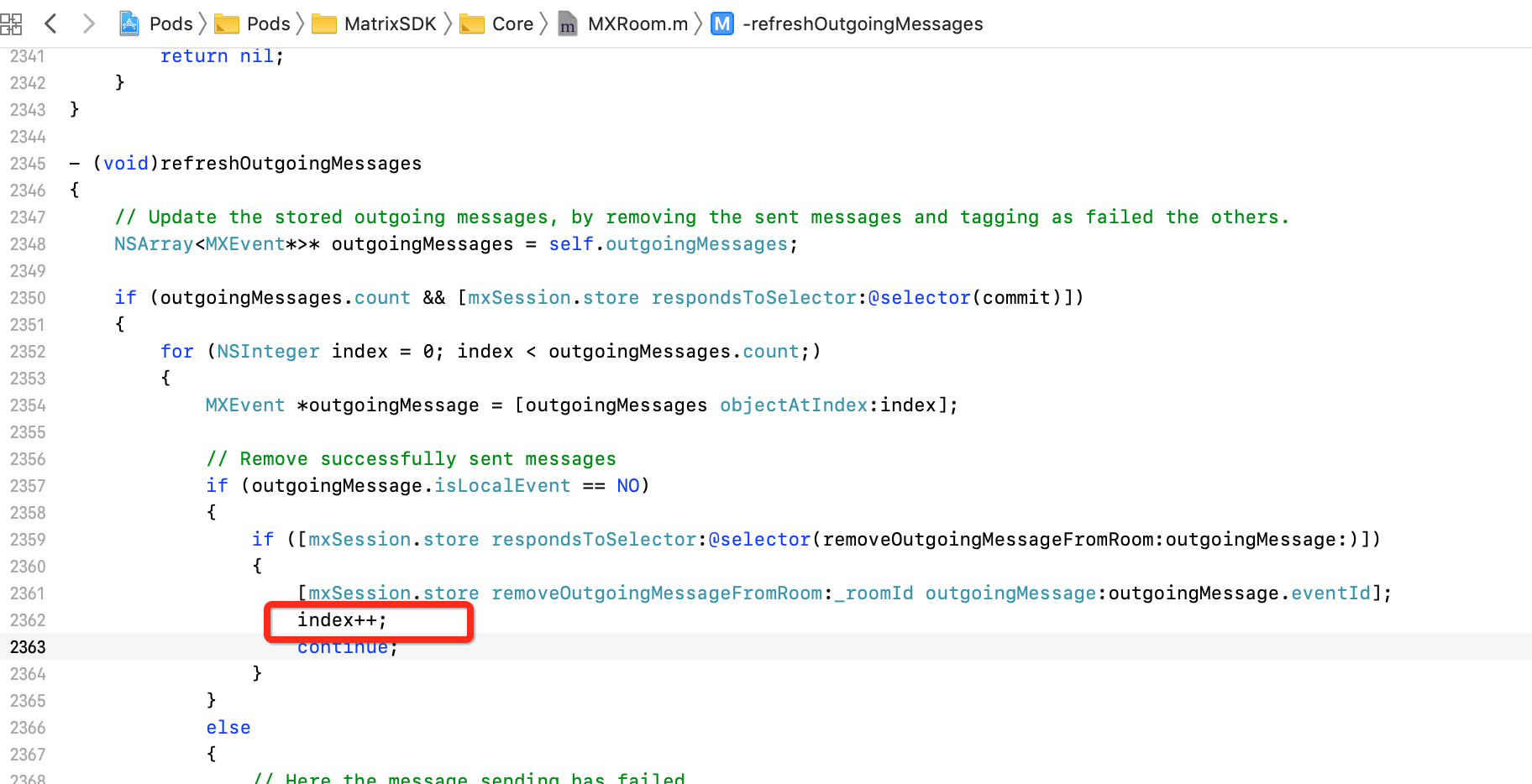Click the 'continue;' statement
The height and width of the screenshot is (784, 1532).
[348, 647]
